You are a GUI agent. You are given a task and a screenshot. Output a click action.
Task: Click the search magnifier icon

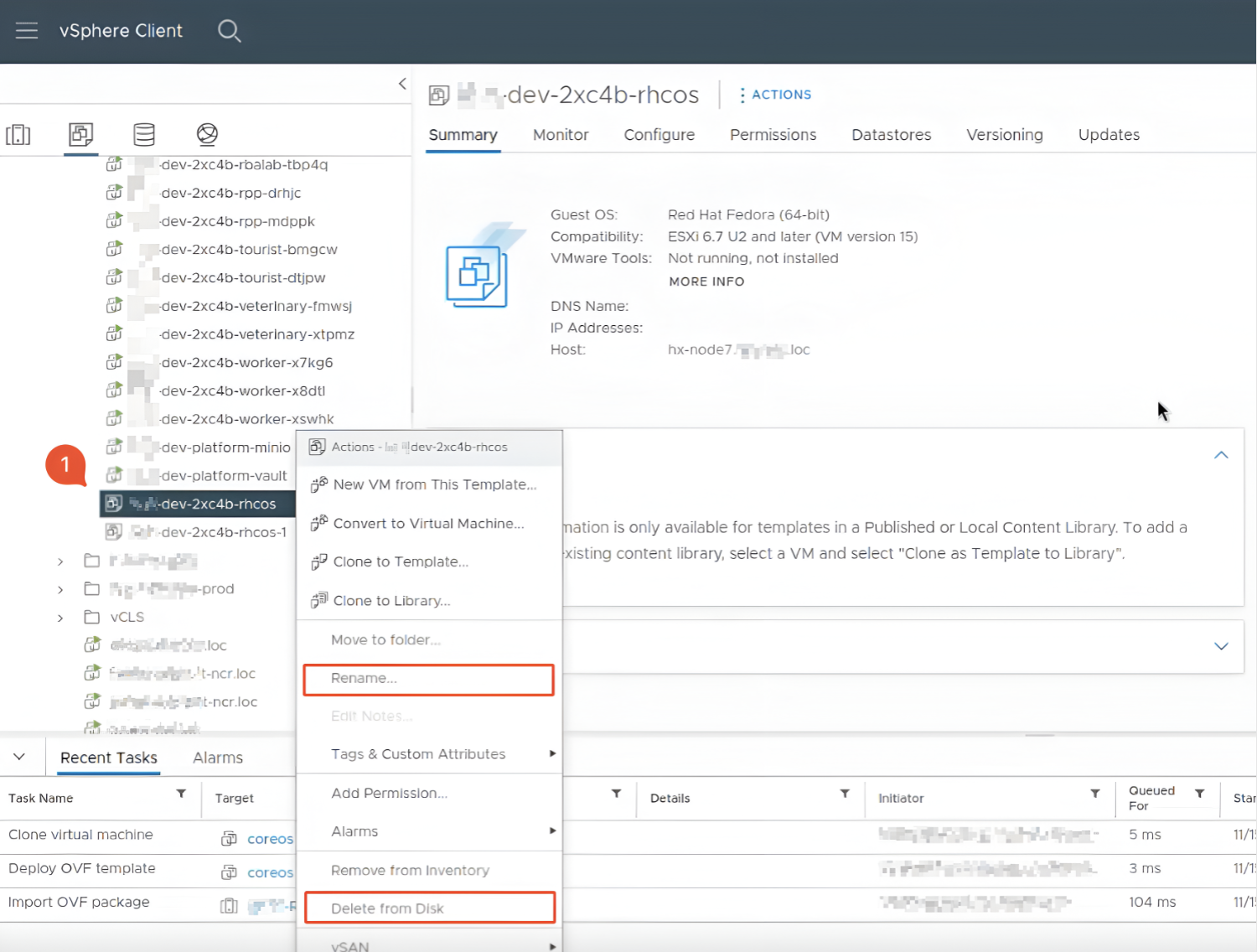tap(229, 31)
